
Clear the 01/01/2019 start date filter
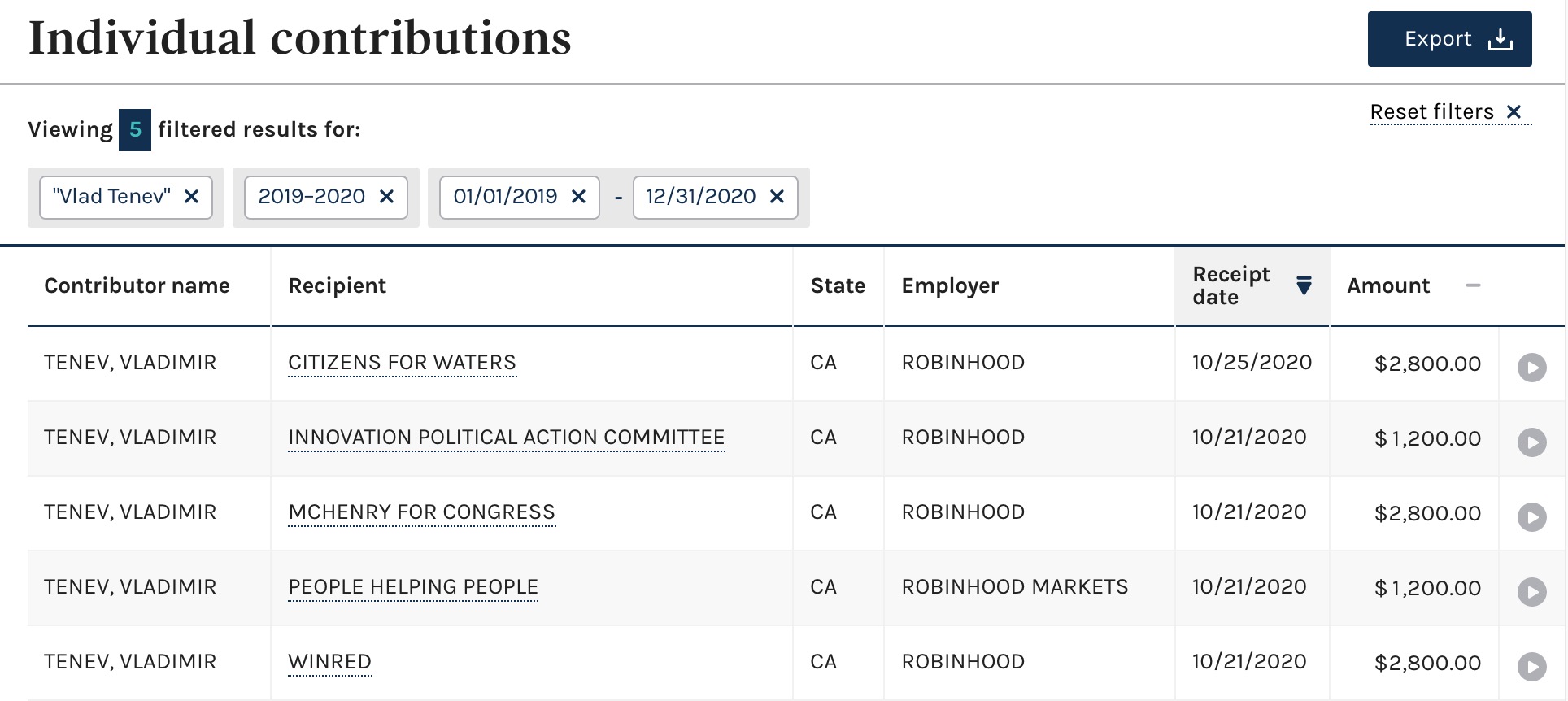(579, 197)
